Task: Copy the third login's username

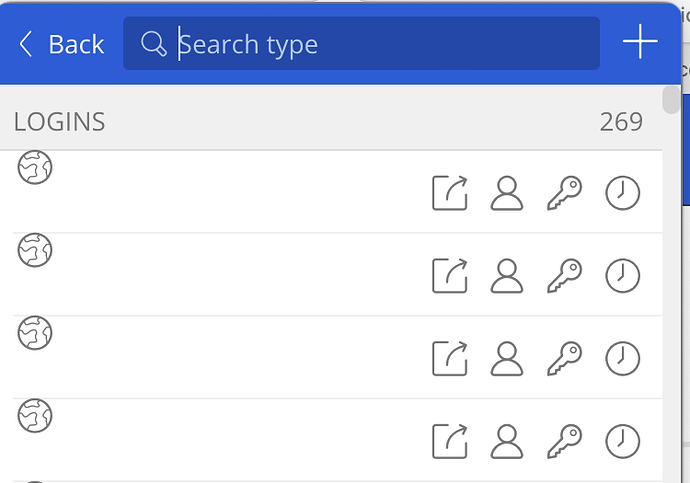Action: tap(507, 358)
